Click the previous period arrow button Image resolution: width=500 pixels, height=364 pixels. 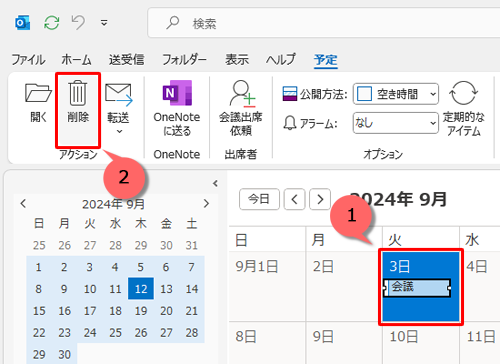pos(294,199)
